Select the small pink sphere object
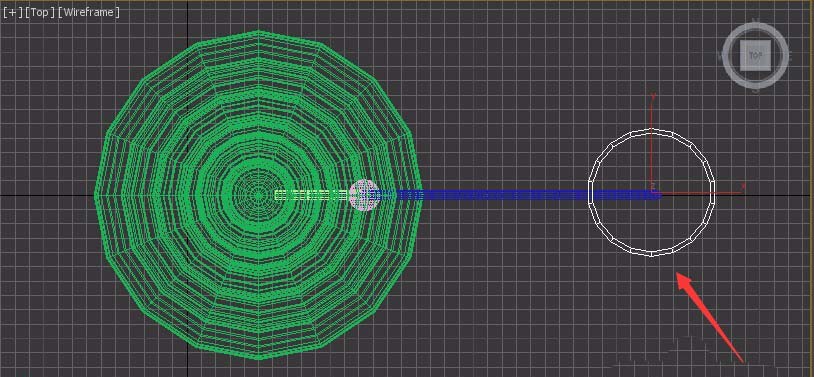 pos(363,195)
